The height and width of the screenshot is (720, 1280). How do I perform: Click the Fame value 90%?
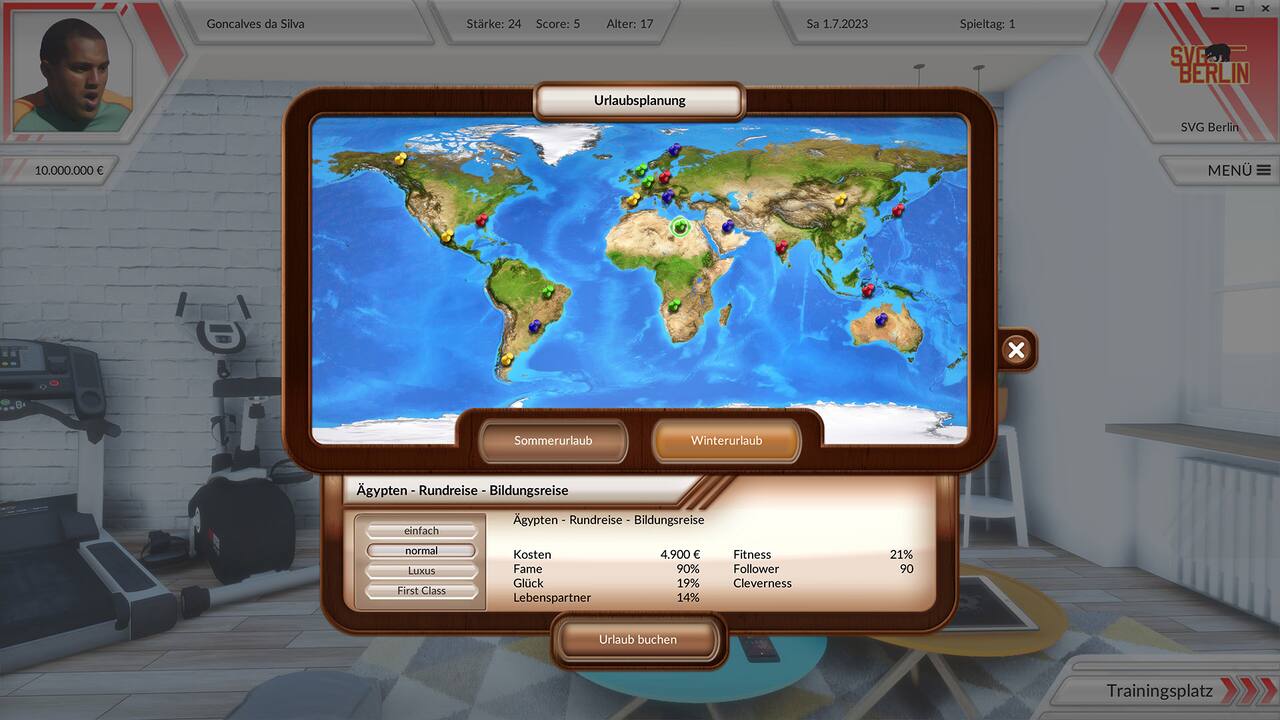[x=688, y=569]
